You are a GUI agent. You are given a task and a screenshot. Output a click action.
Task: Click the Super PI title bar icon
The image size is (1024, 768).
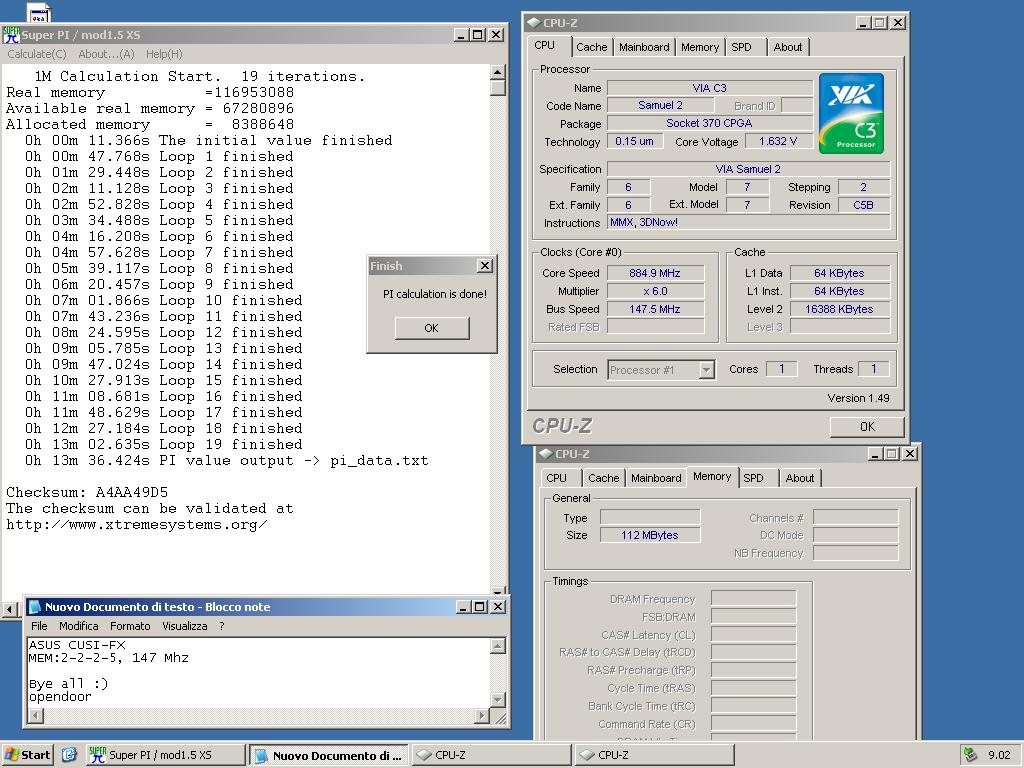[x=11, y=35]
